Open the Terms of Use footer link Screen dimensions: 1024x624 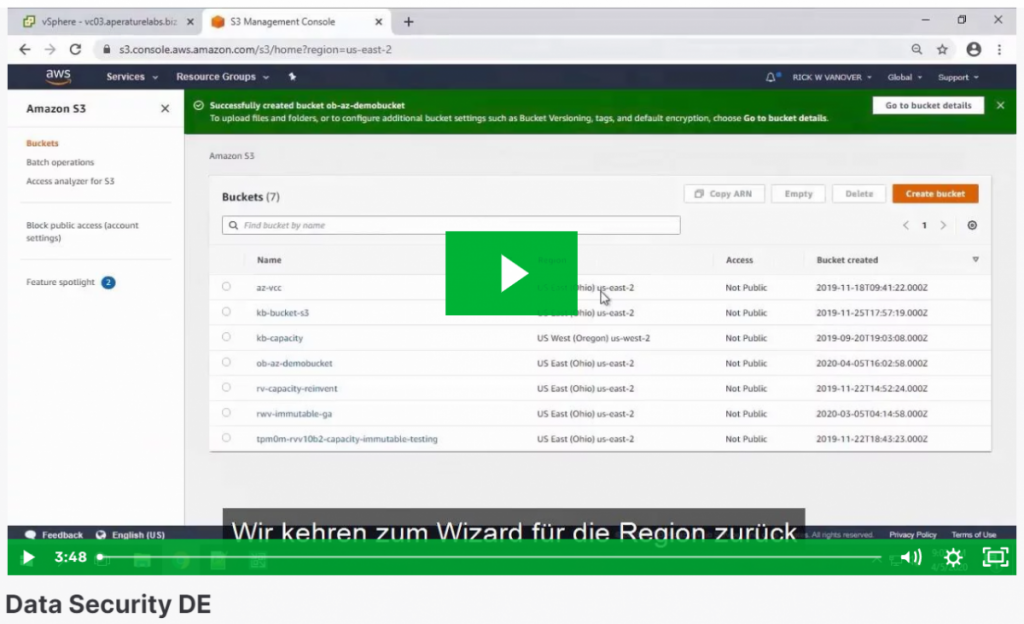tap(973, 535)
